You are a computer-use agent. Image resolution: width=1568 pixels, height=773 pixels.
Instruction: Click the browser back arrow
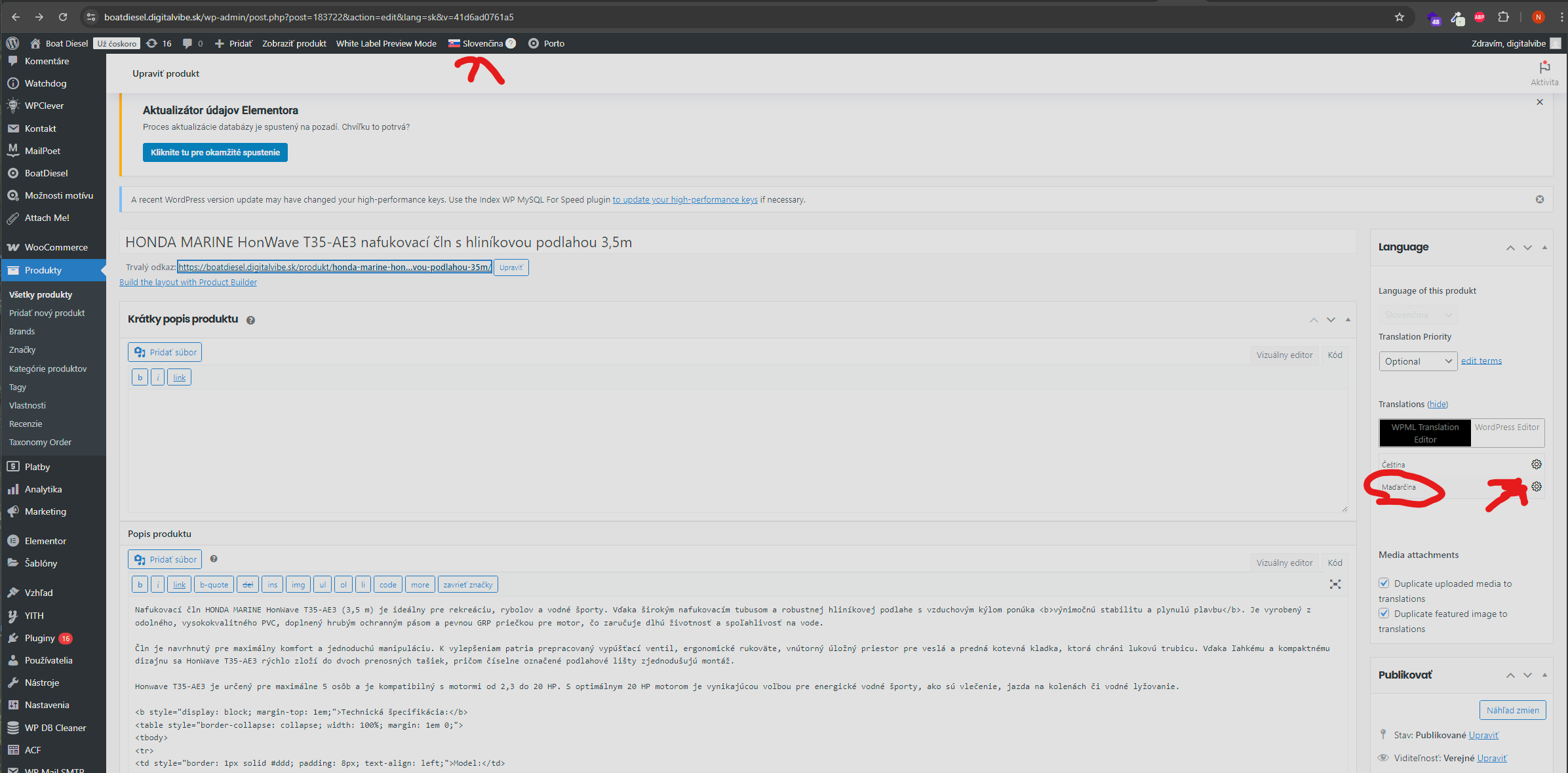[x=16, y=17]
